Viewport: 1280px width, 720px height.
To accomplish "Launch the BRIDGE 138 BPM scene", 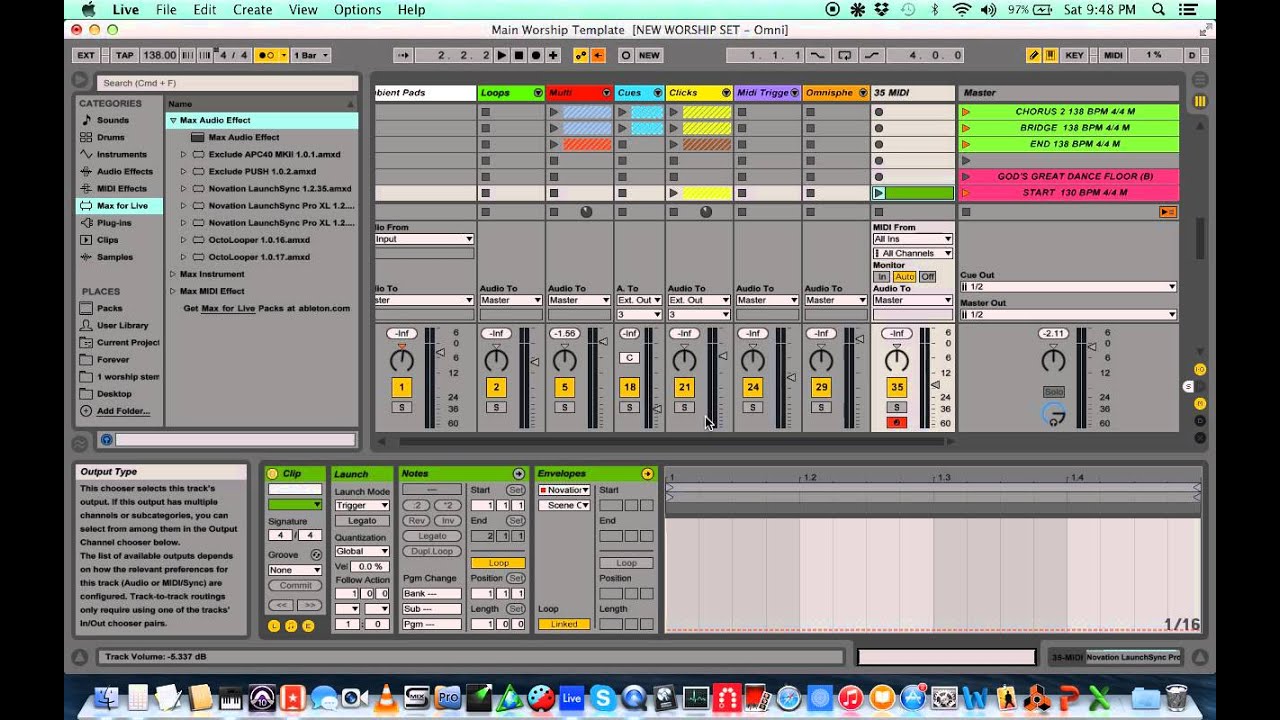I will 966,128.
